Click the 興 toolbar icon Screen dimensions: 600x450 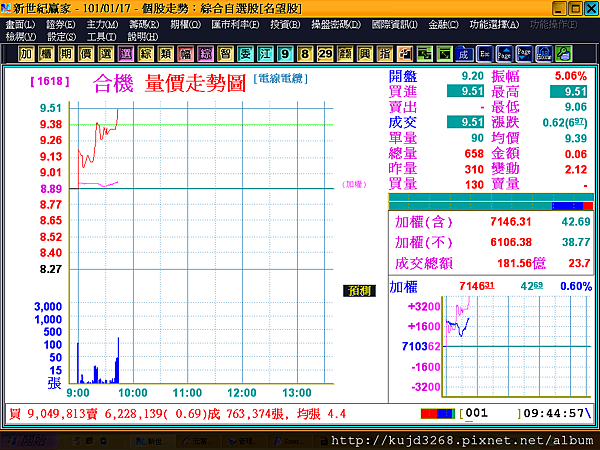tap(365, 54)
